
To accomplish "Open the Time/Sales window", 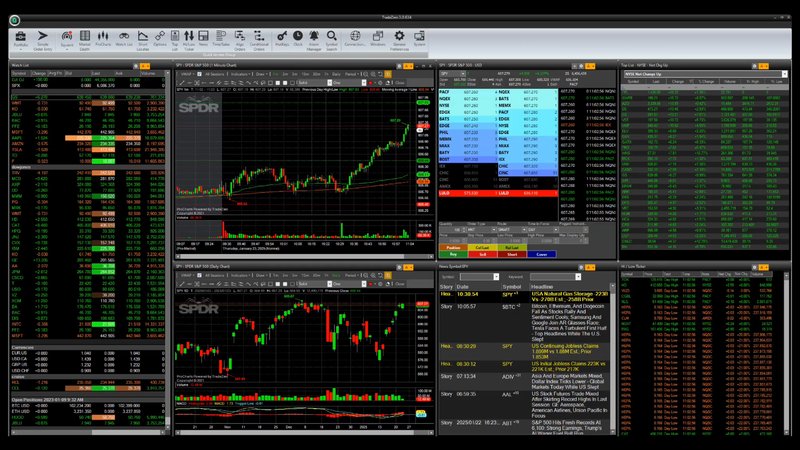I will [221, 40].
